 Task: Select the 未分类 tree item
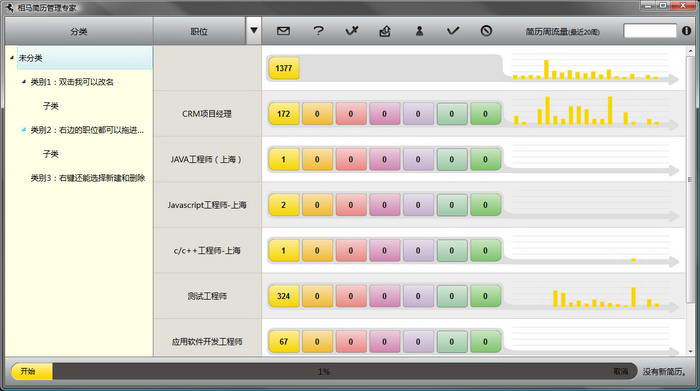[x=84, y=58]
